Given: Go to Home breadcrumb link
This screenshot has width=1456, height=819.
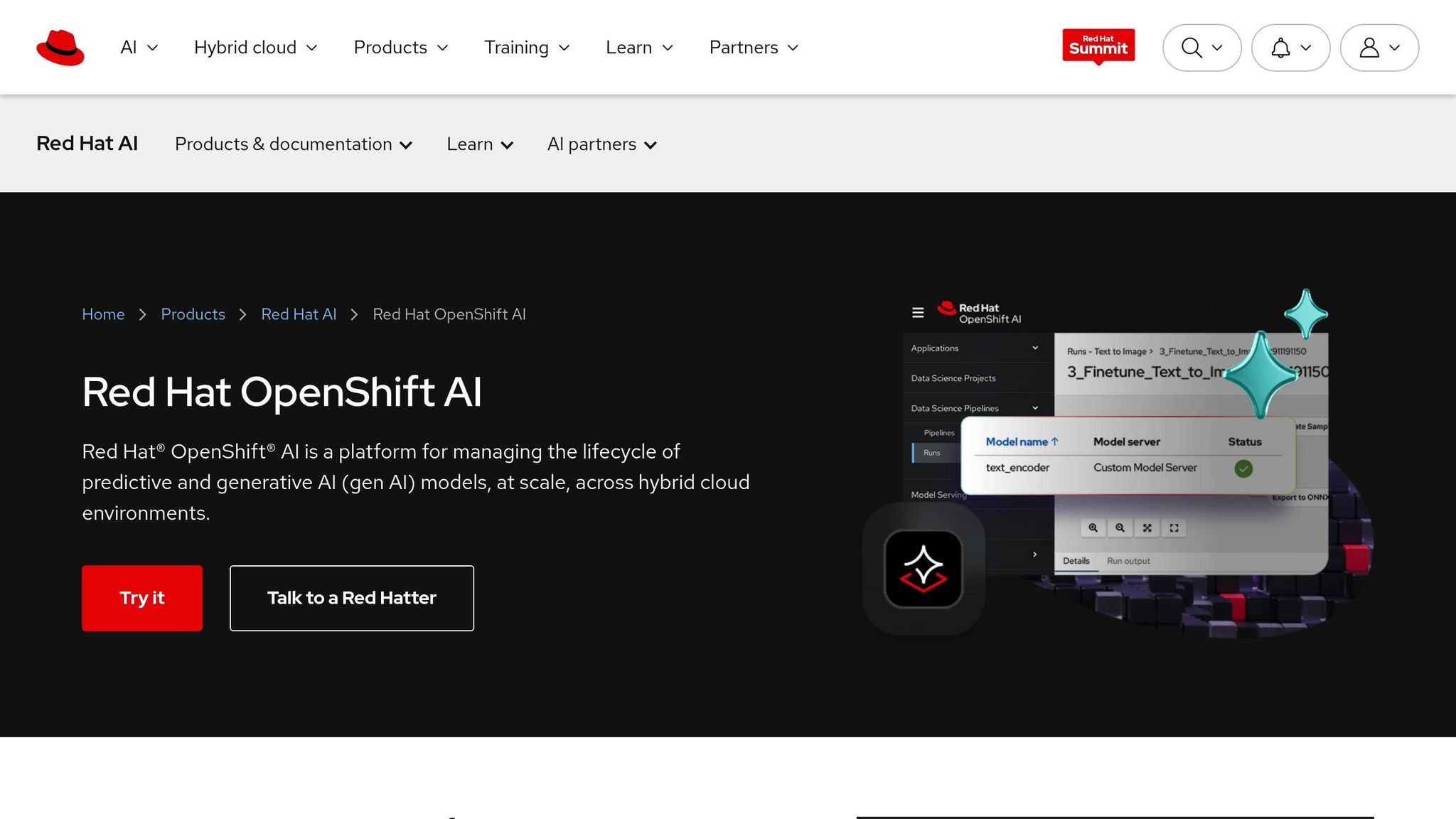Looking at the screenshot, I should pos(103,314).
